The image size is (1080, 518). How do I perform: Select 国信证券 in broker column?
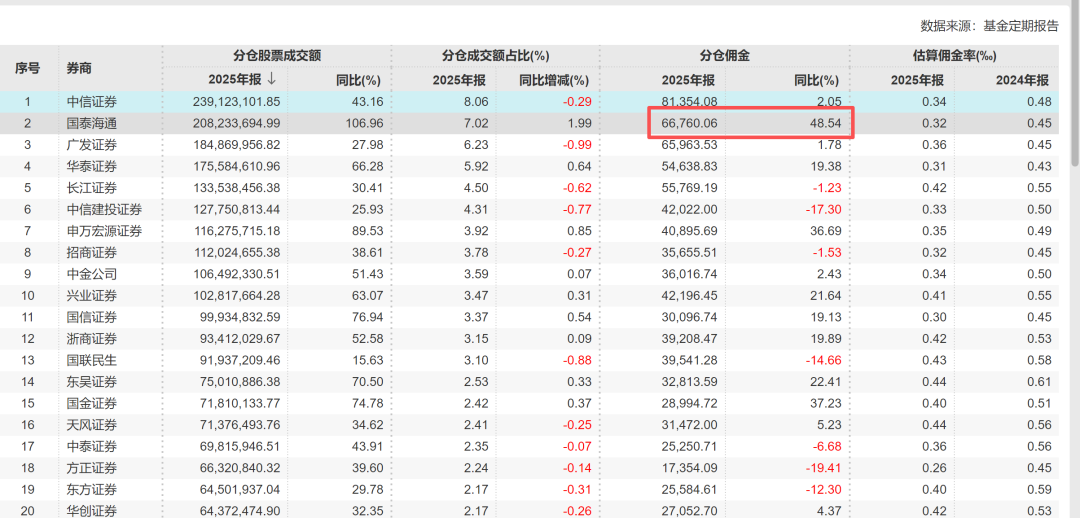coord(92,317)
